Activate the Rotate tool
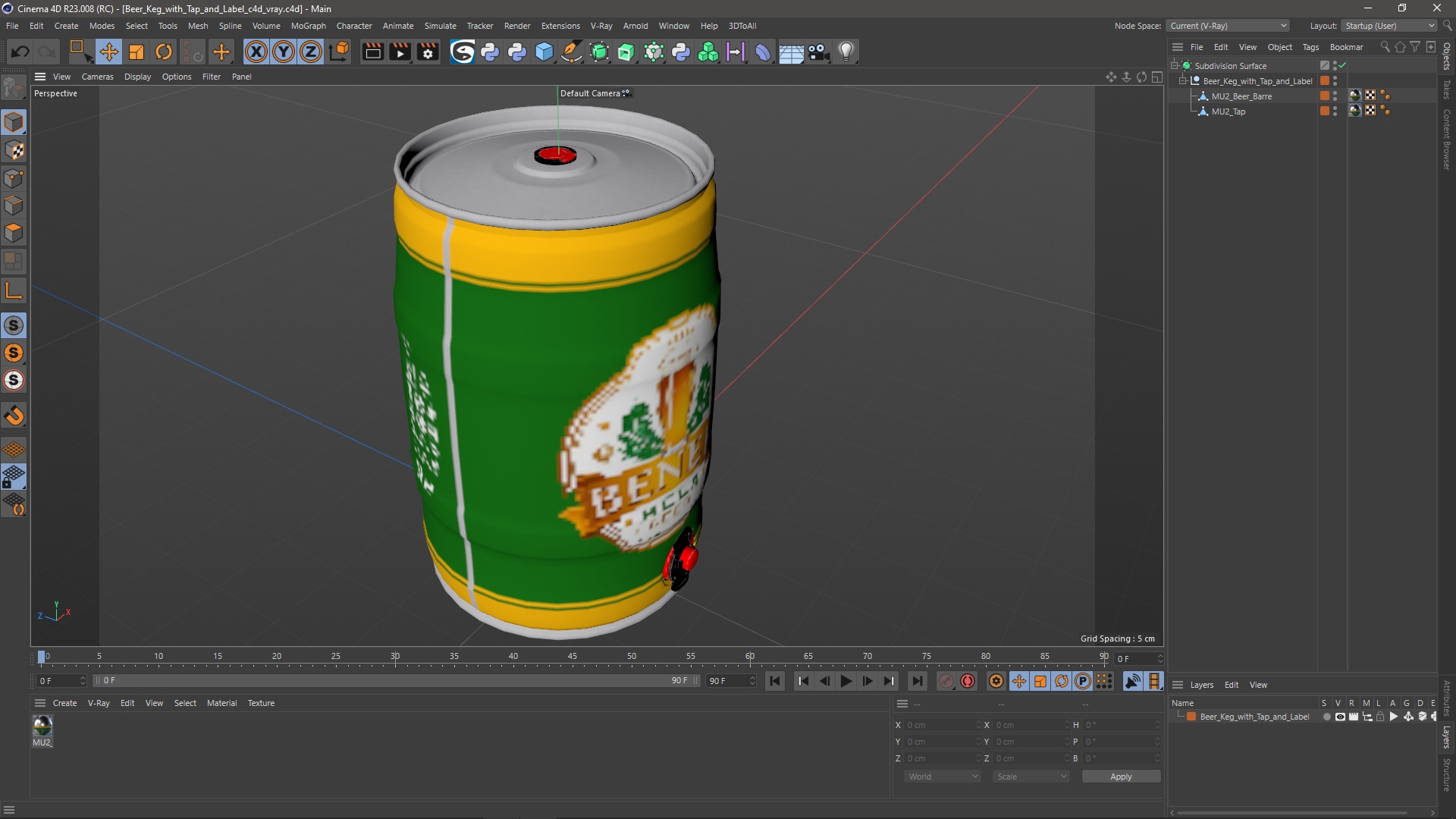1456x819 pixels. [164, 52]
